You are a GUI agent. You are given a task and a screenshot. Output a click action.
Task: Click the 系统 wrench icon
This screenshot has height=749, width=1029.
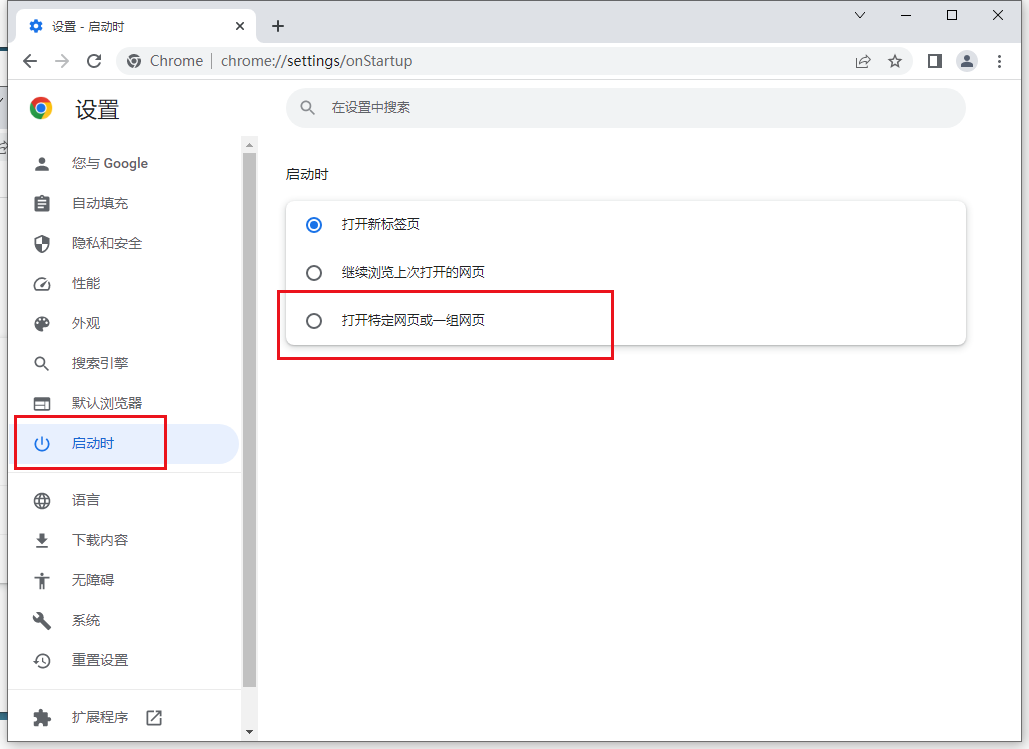[x=42, y=621]
